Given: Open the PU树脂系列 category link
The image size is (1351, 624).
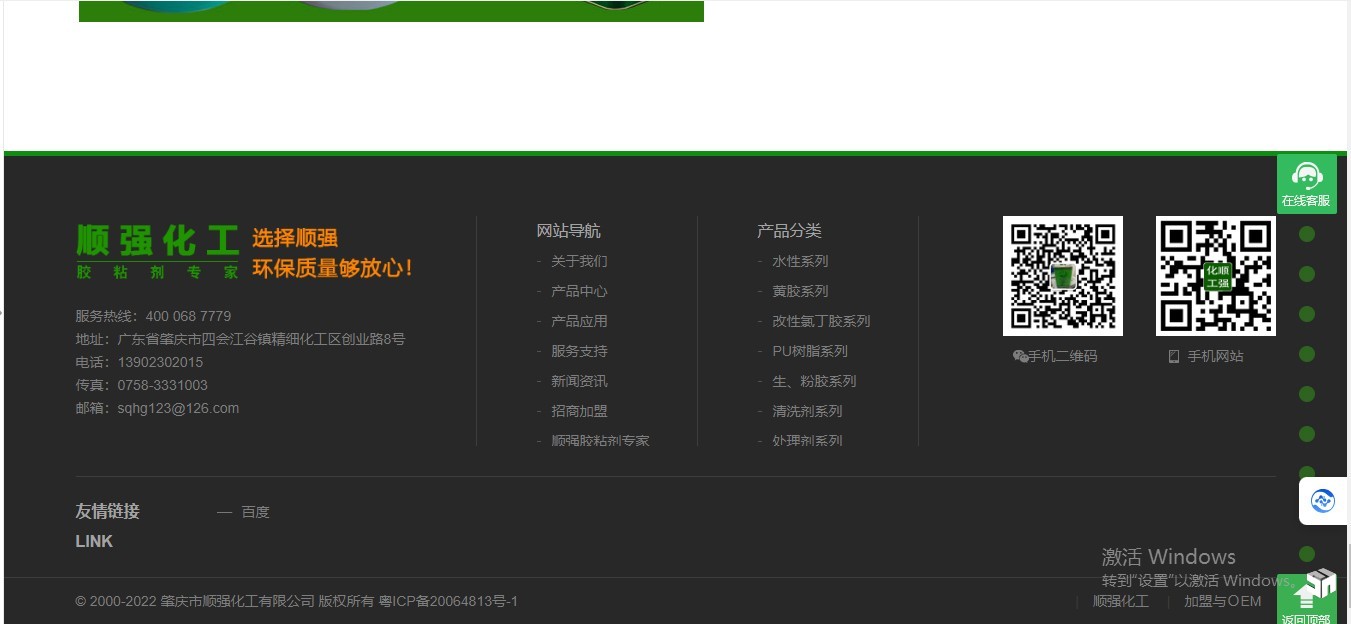Looking at the screenshot, I should coord(809,351).
